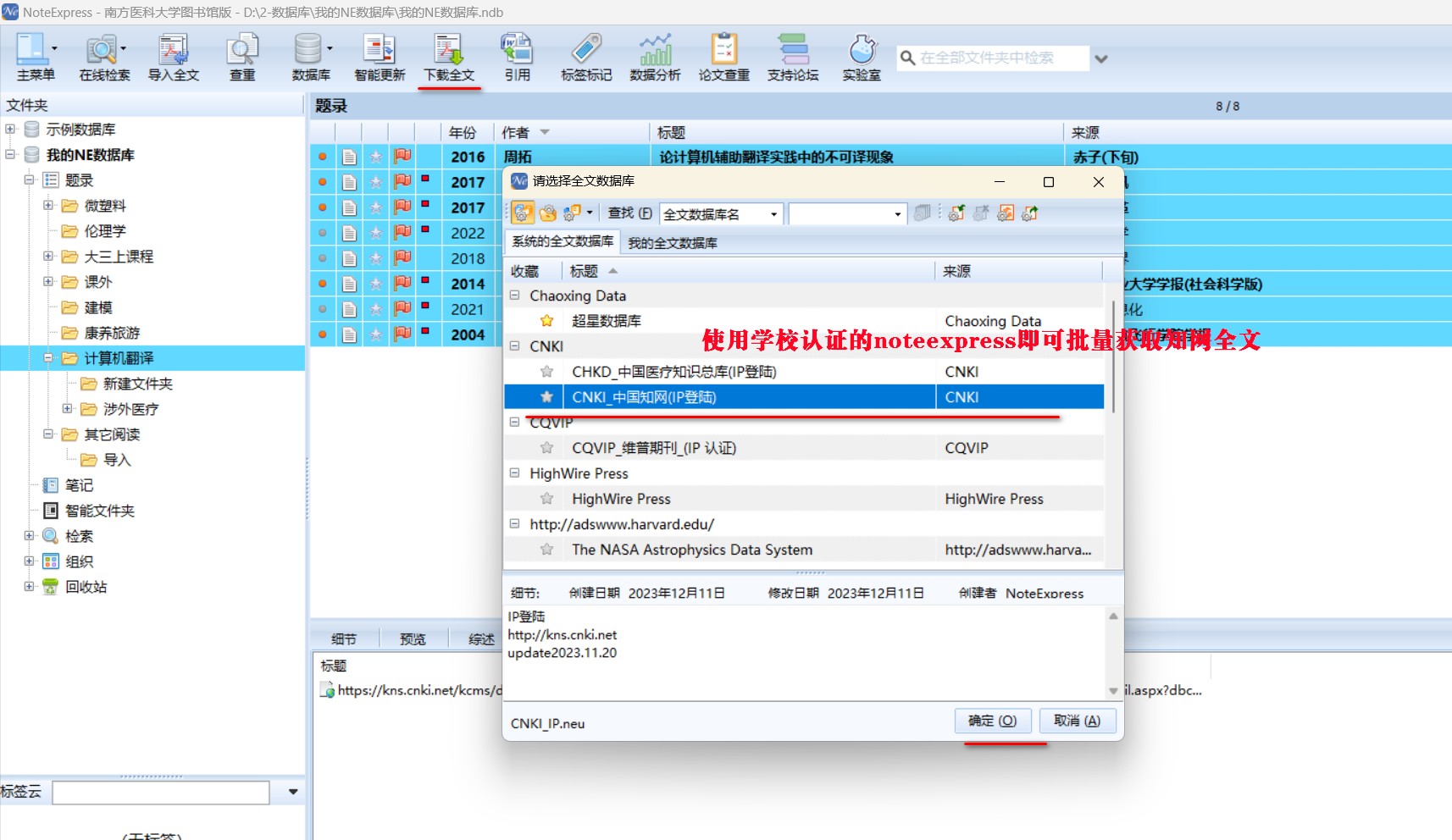Click the search magnifier icon in toolbar
This screenshot has height=840, width=1452.
pyautogui.click(x=907, y=58)
